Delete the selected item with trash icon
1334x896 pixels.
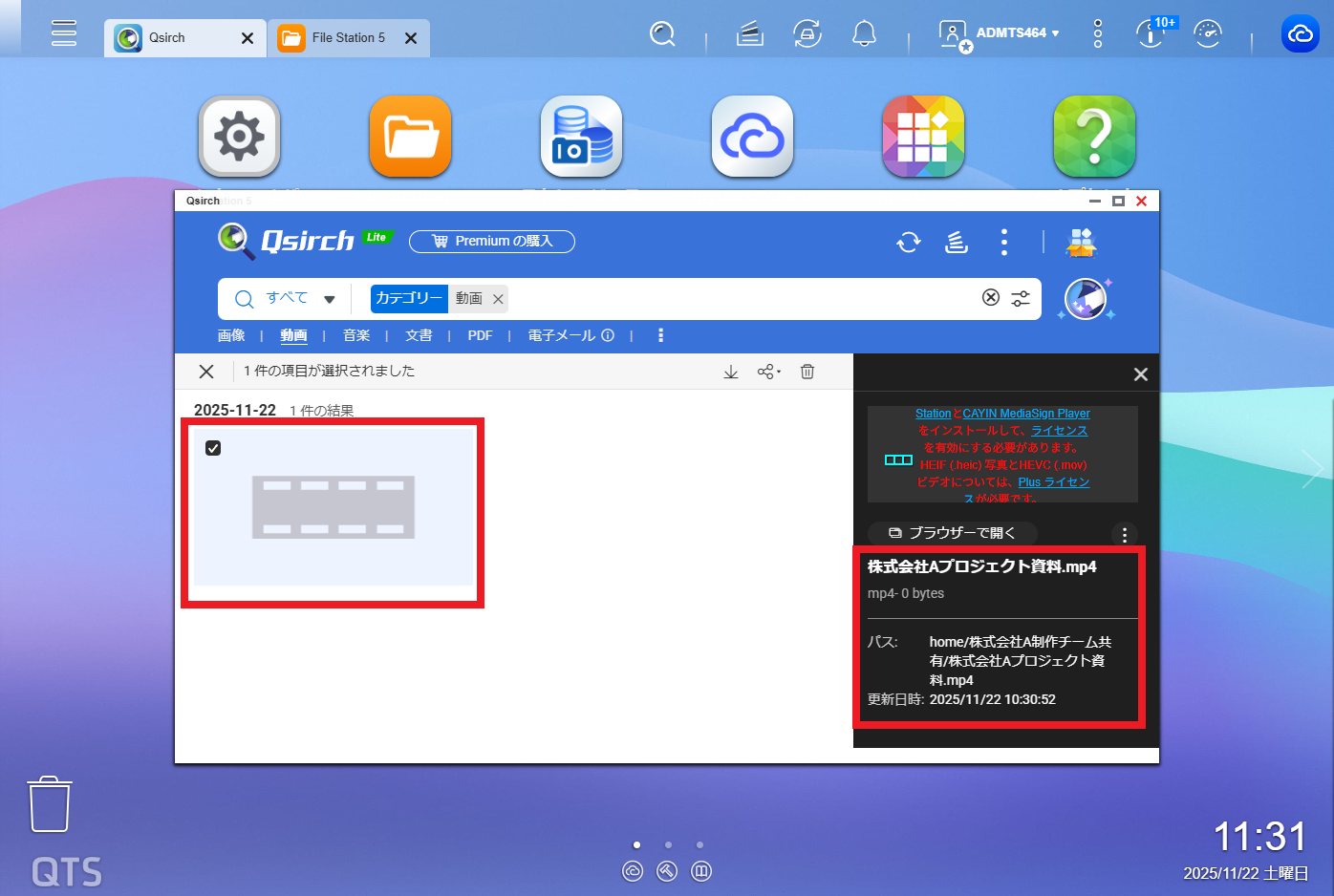coord(807,372)
